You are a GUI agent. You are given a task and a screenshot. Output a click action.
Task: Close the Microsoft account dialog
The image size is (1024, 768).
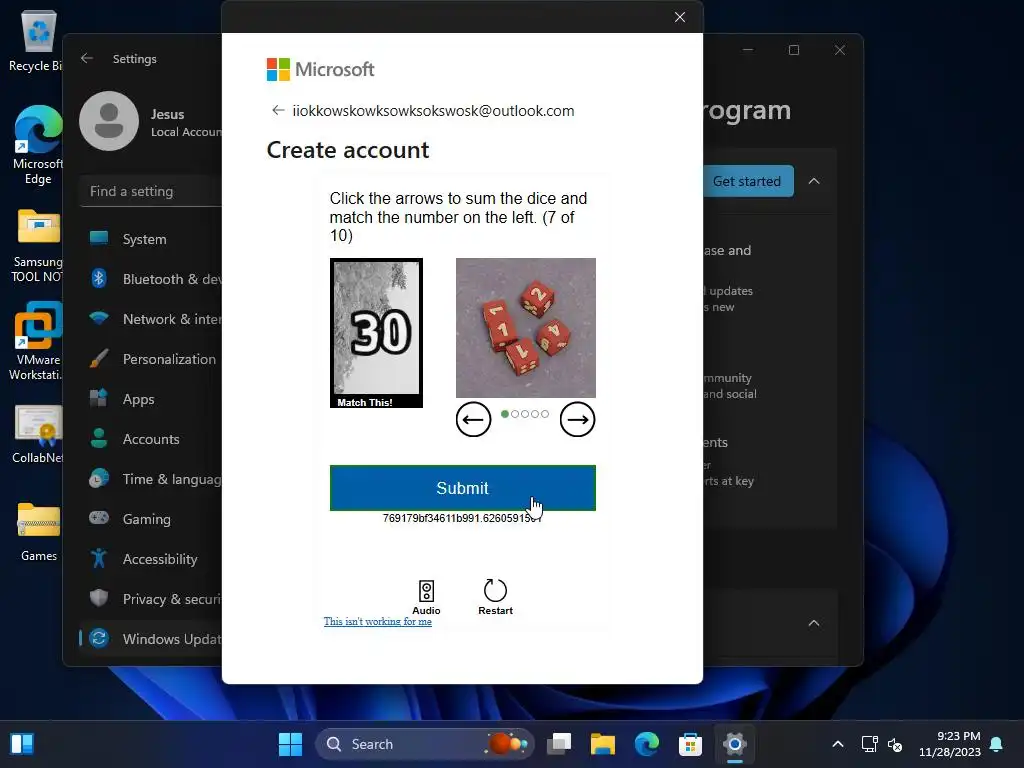(680, 17)
